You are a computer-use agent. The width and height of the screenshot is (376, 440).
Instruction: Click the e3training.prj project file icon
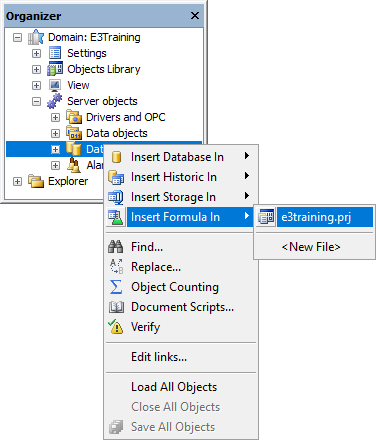coord(266,217)
